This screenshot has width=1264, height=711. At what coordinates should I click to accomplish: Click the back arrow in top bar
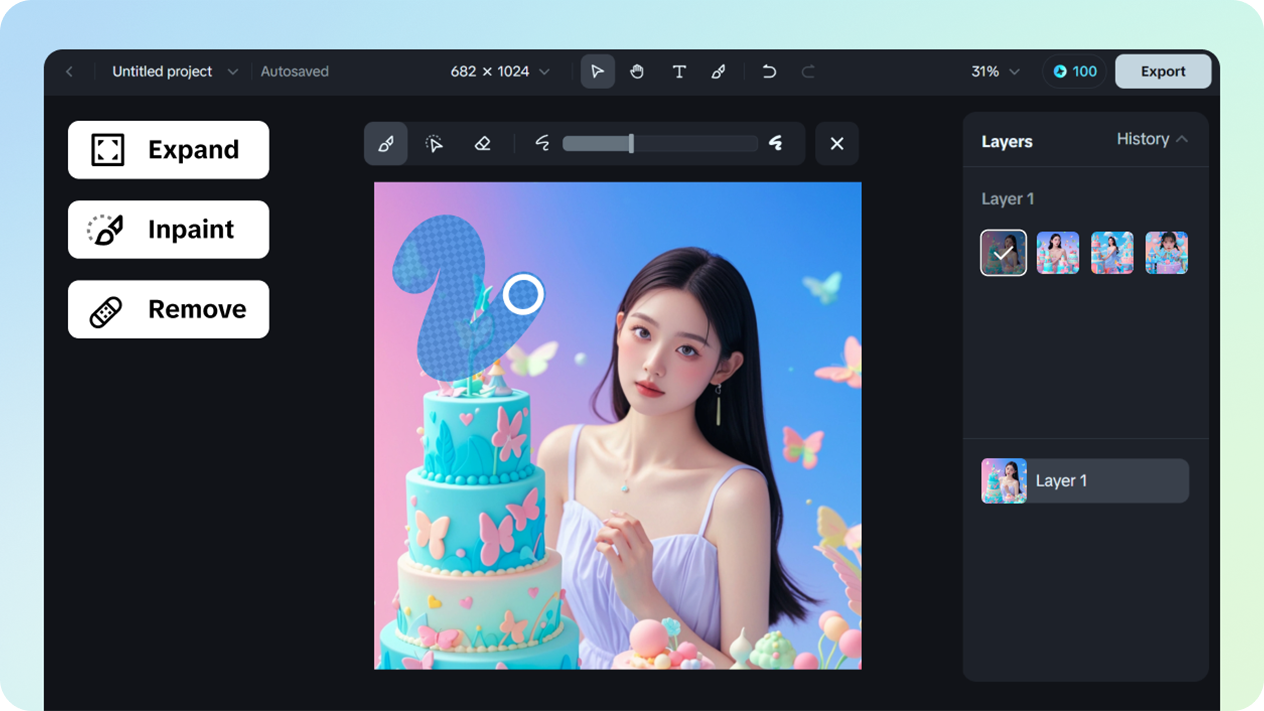coord(69,72)
